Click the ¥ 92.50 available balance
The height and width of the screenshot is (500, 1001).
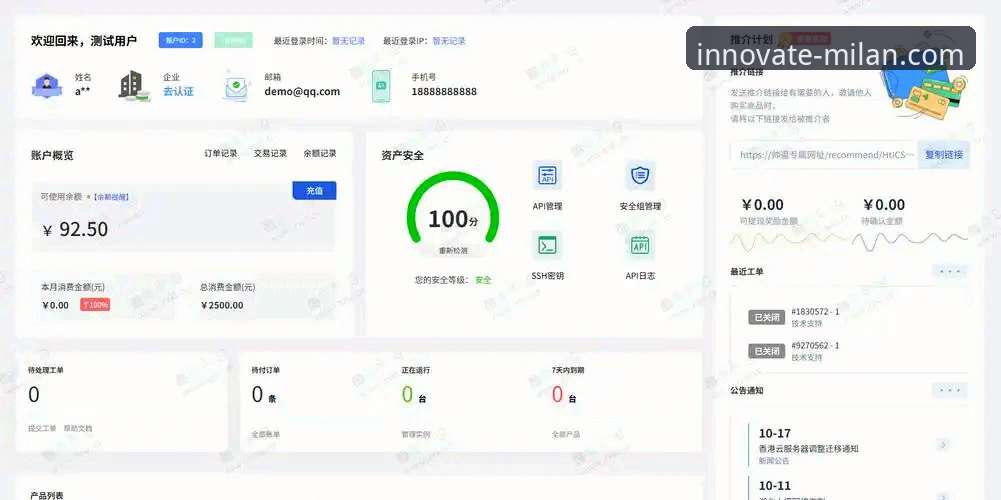[75, 229]
